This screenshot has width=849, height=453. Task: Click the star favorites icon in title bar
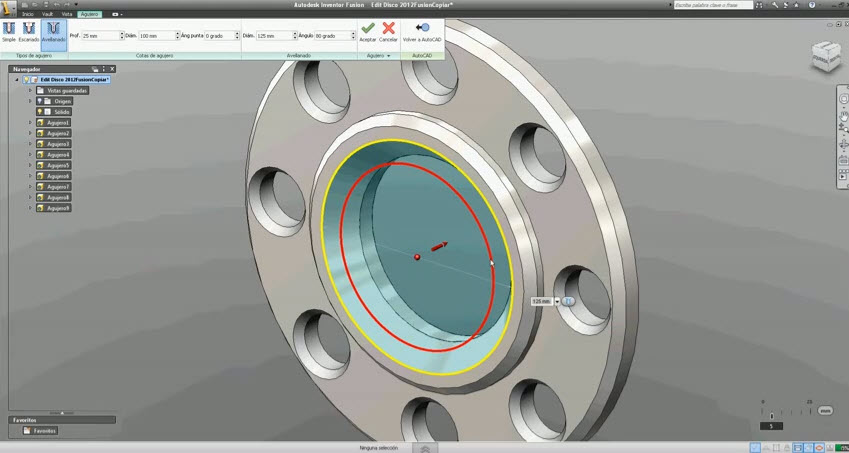click(796, 5)
